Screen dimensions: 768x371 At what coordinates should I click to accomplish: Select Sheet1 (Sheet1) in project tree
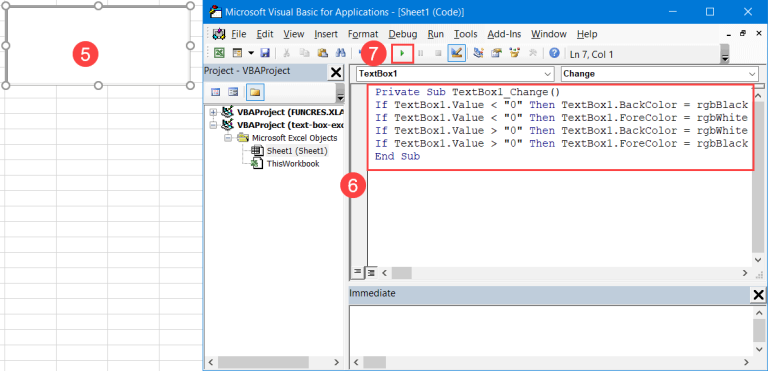tap(297, 151)
